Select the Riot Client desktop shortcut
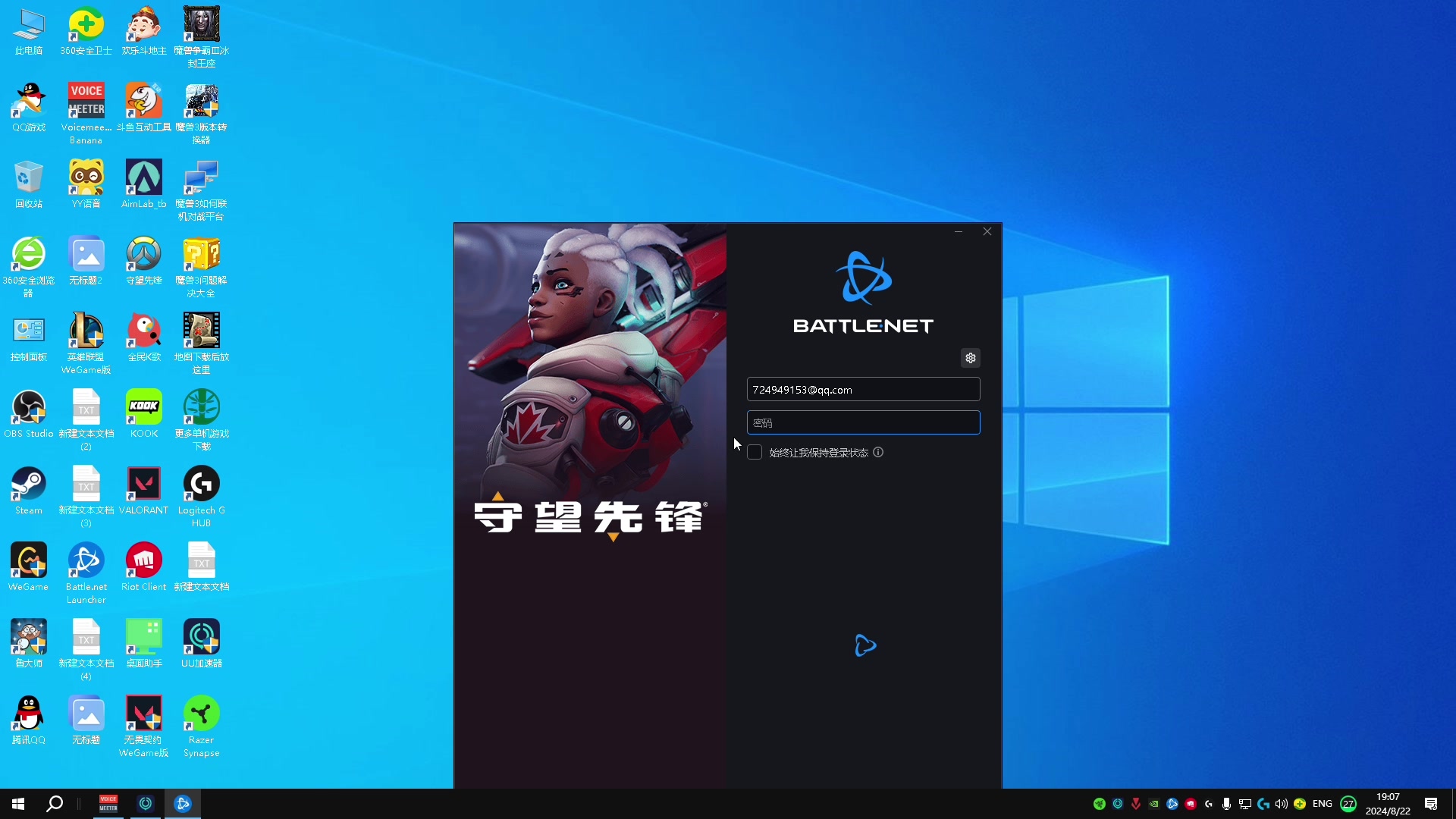This screenshot has height=819, width=1456. pyautogui.click(x=144, y=568)
